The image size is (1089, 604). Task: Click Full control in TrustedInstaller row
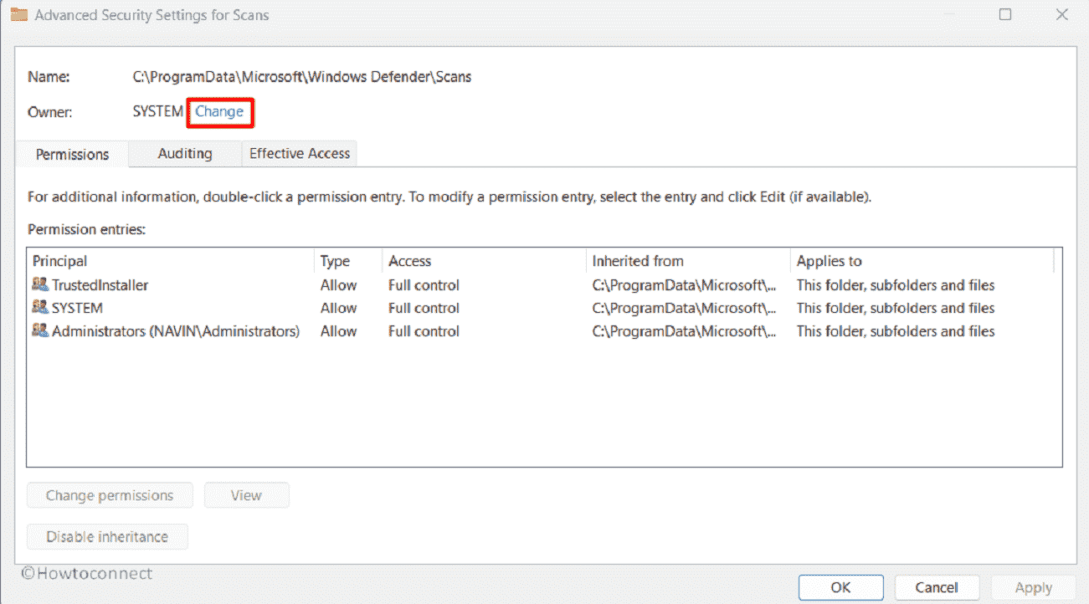pos(424,285)
